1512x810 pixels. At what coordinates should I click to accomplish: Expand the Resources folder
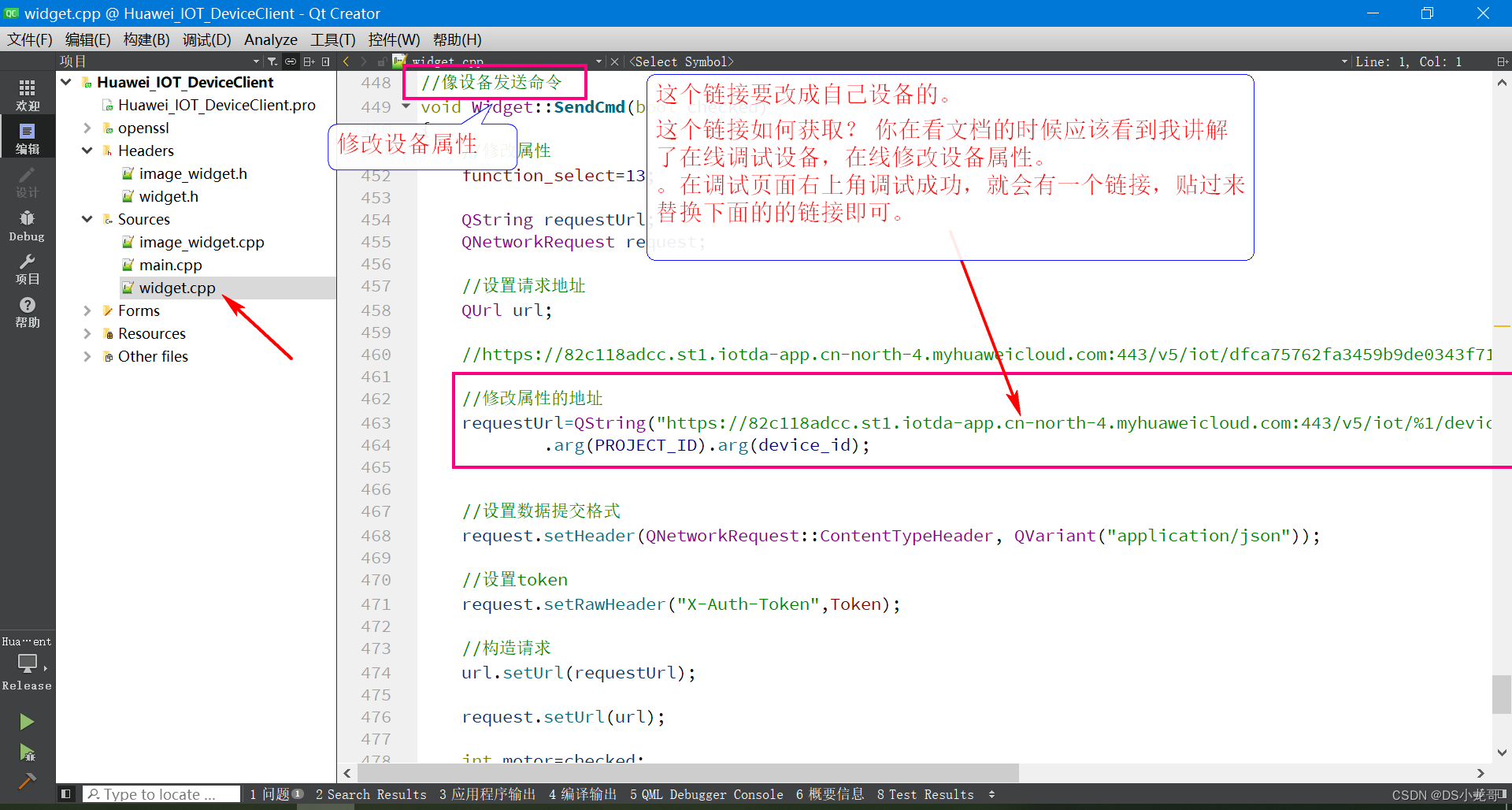(87, 333)
